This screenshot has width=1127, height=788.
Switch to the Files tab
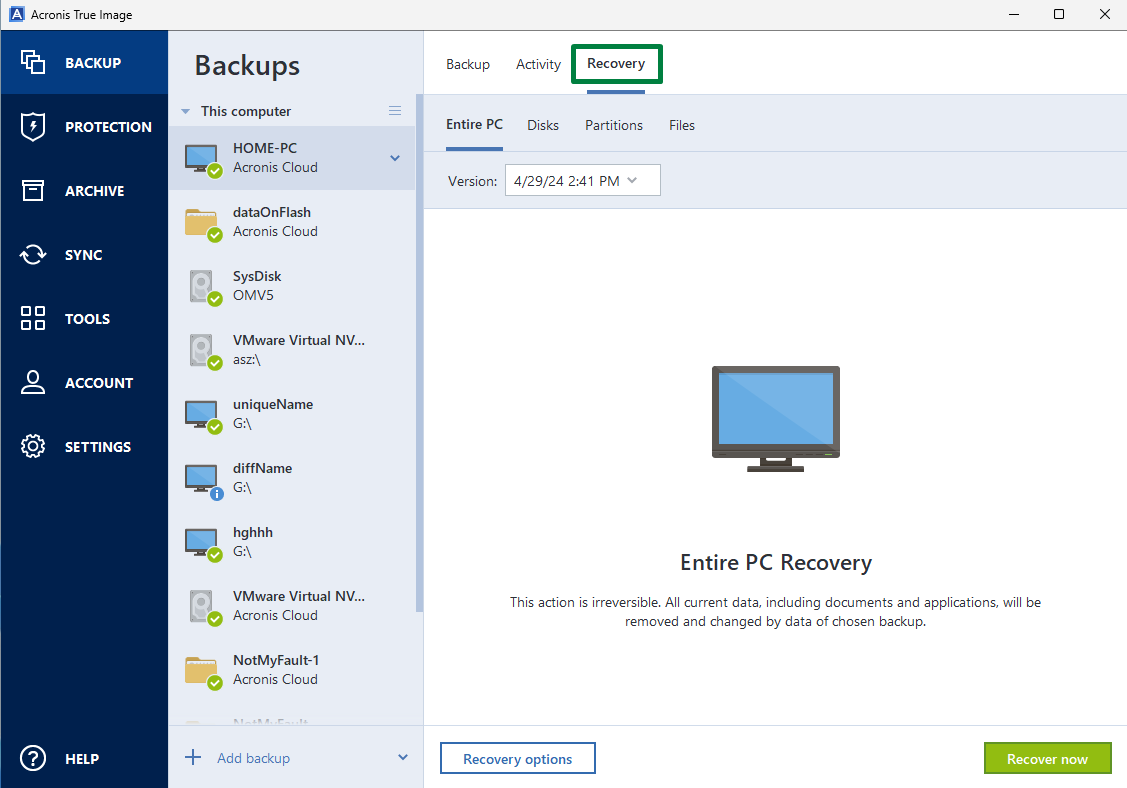pyautogui.click(x=682, y=125)
